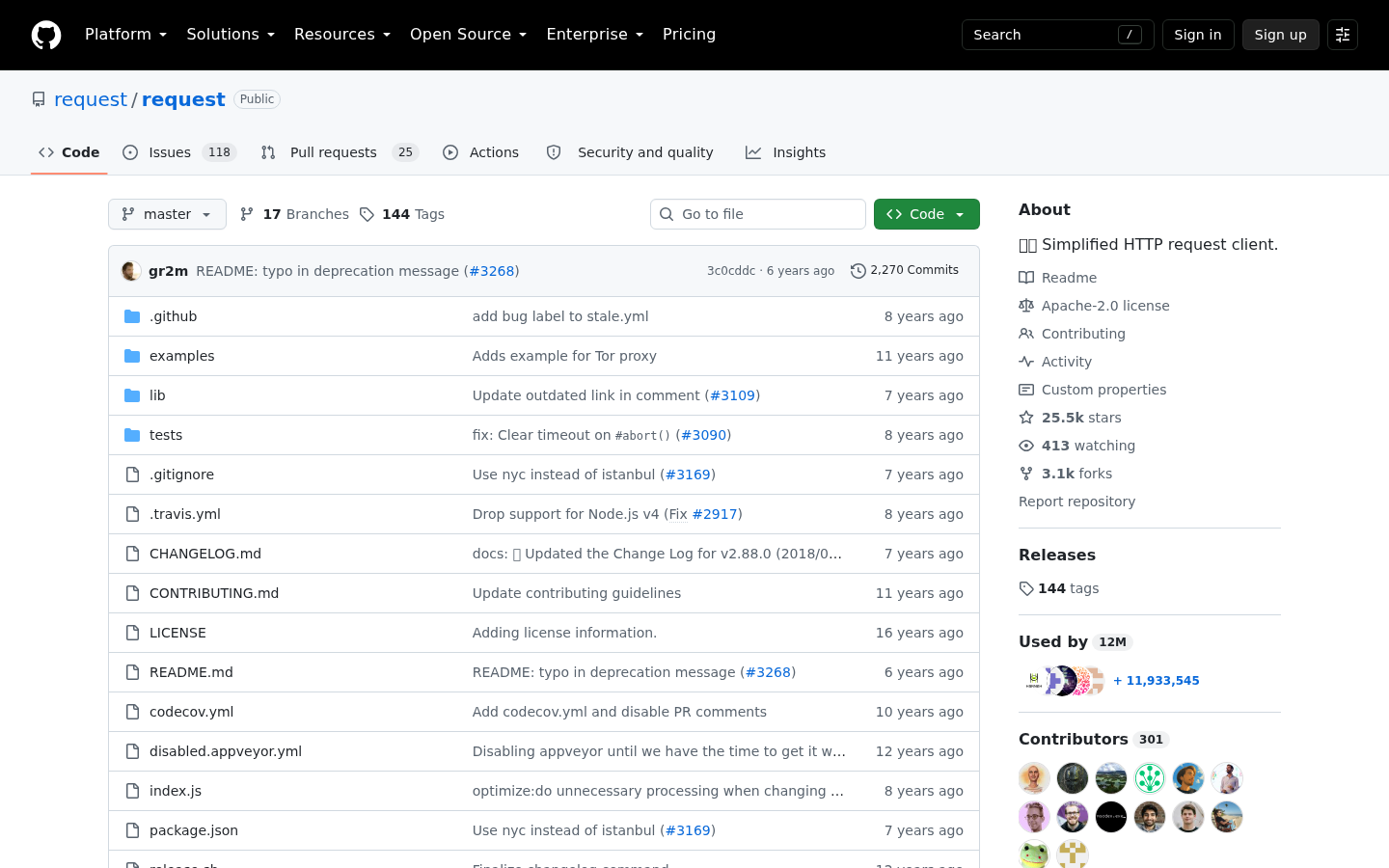This screenshot has width=1389, height=868.
Task: Click the index.js file icon
Action: [132, 791]
